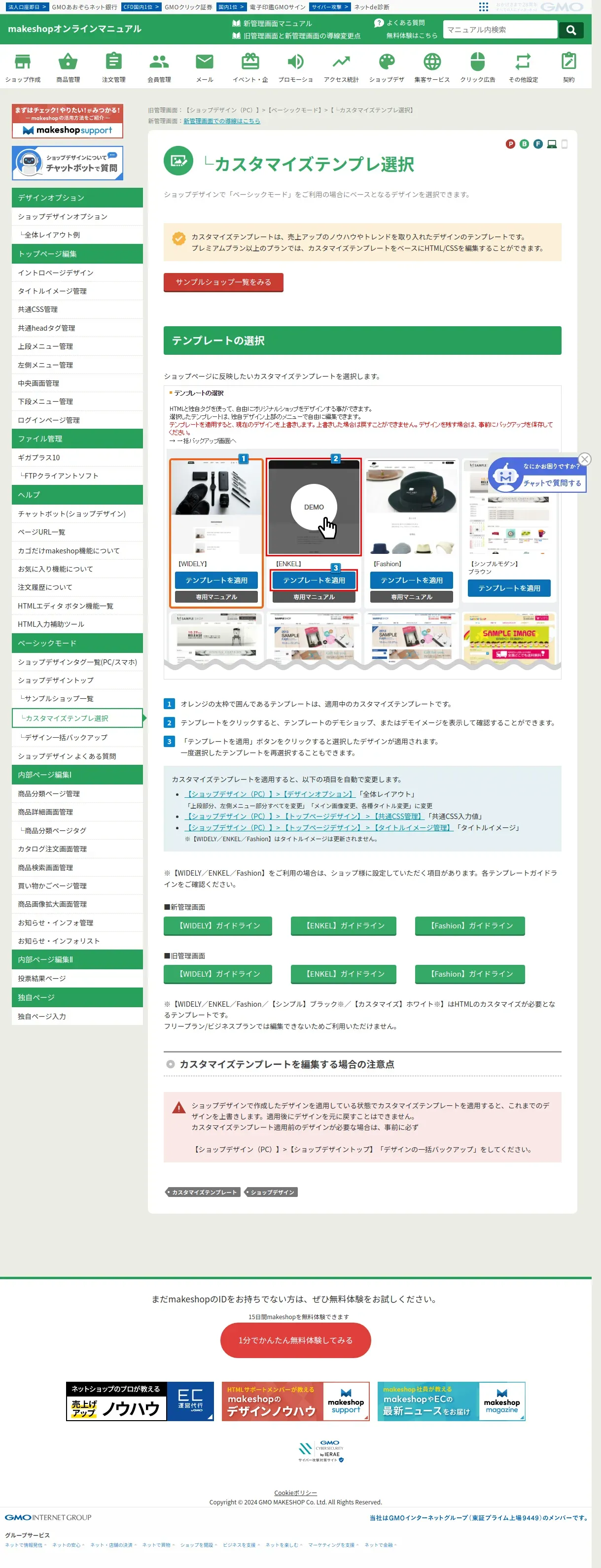Click the search magnifier button

(x=570, y=30)
